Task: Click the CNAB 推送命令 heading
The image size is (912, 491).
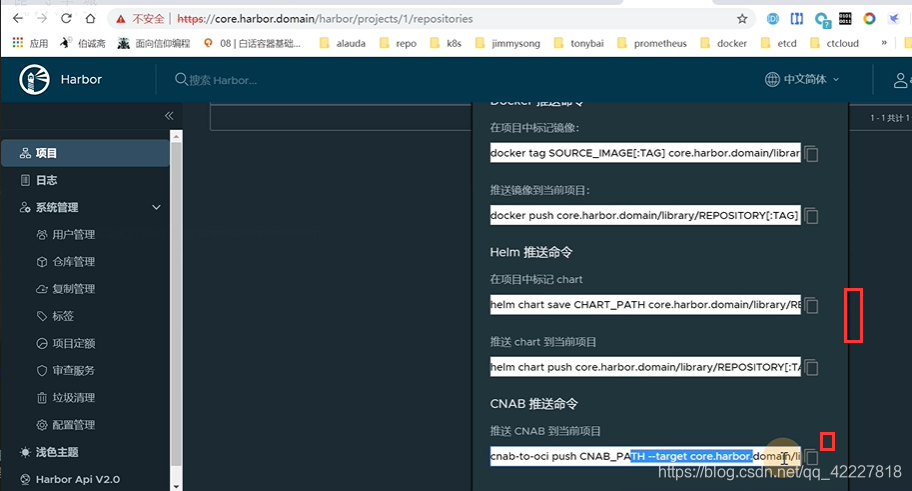Action: tap(534, 403)
